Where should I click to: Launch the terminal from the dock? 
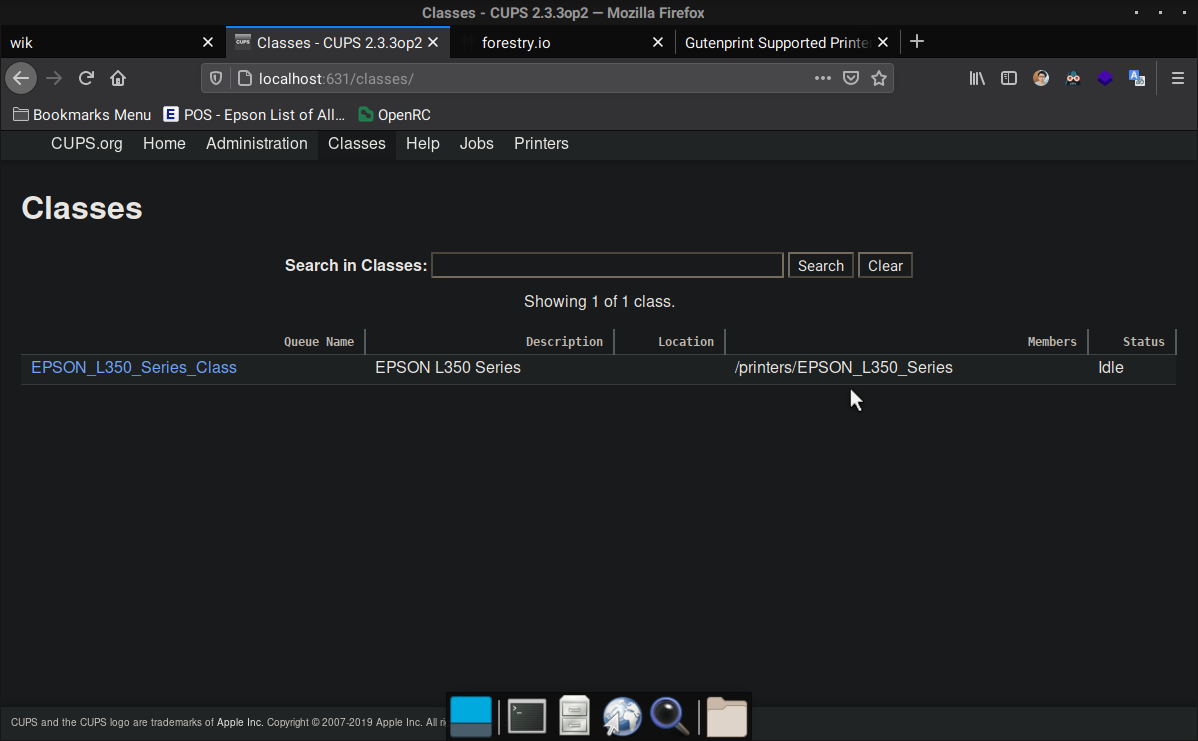click(526, 717)
